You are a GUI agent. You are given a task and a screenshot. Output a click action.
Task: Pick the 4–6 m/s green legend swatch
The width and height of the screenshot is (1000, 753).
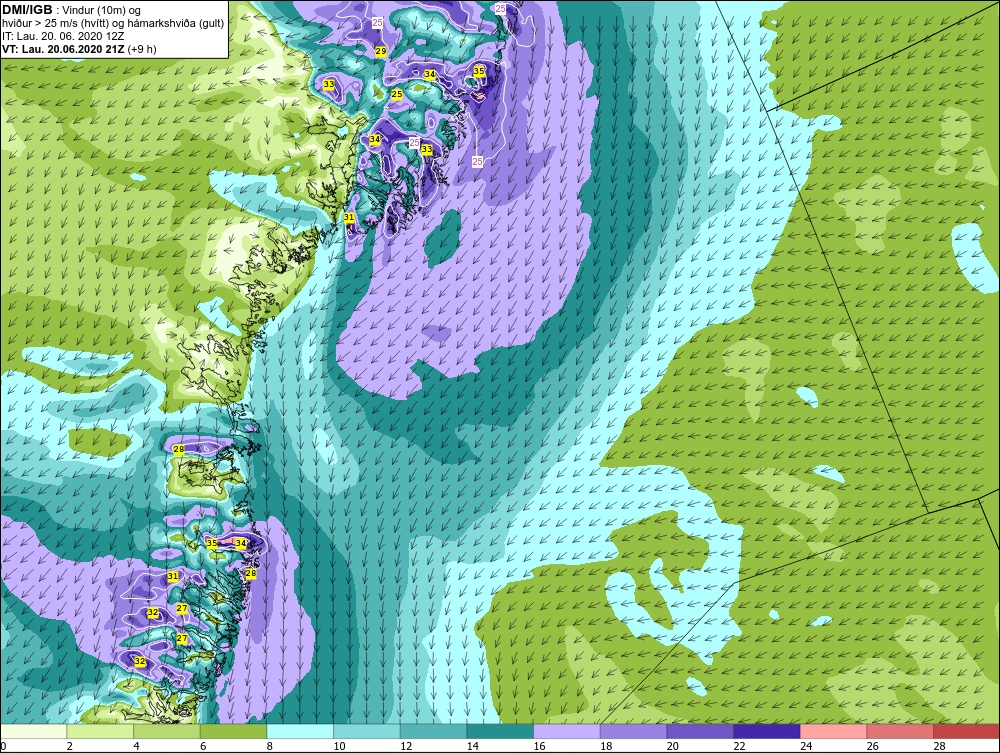pos(166,731)
